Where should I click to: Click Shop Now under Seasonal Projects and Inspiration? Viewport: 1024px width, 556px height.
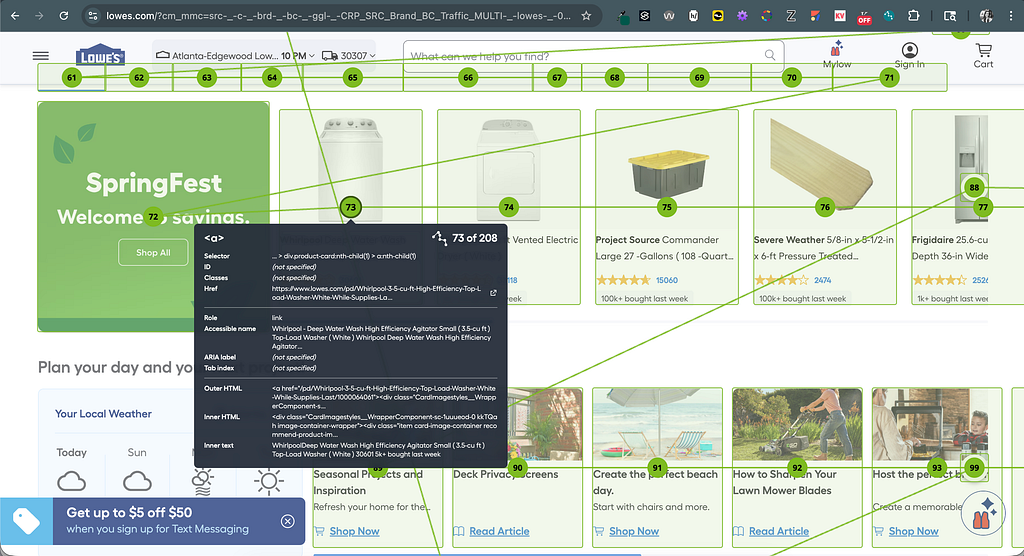(x=354, y=531)
